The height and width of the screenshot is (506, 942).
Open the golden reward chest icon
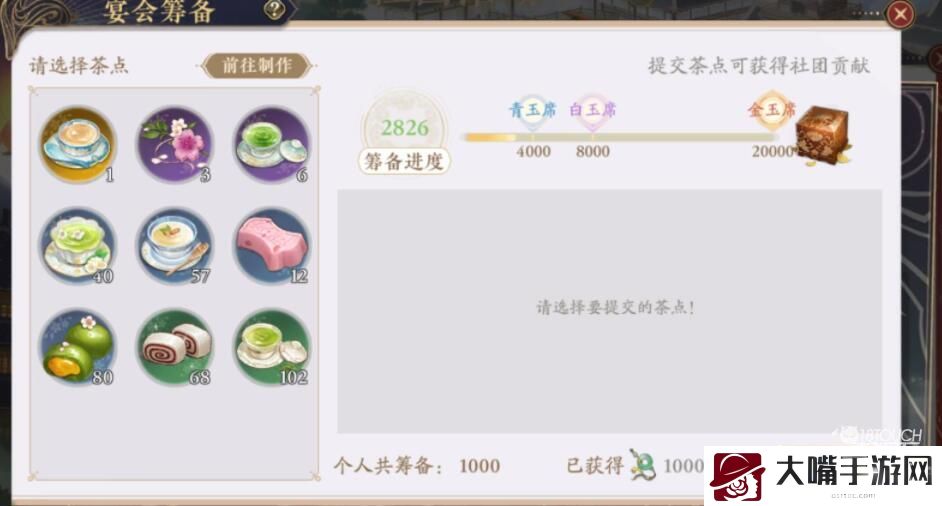point(822,135)
